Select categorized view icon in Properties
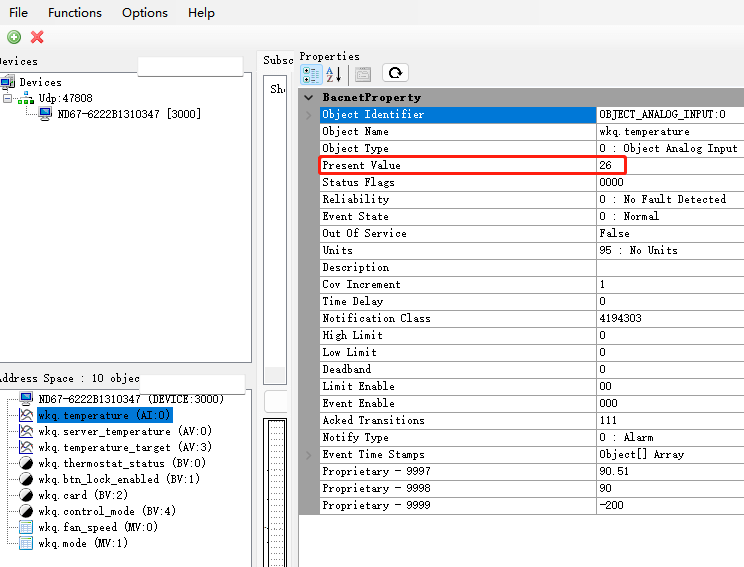The height and width of the screenshot is (567, 744). [311, 74]
